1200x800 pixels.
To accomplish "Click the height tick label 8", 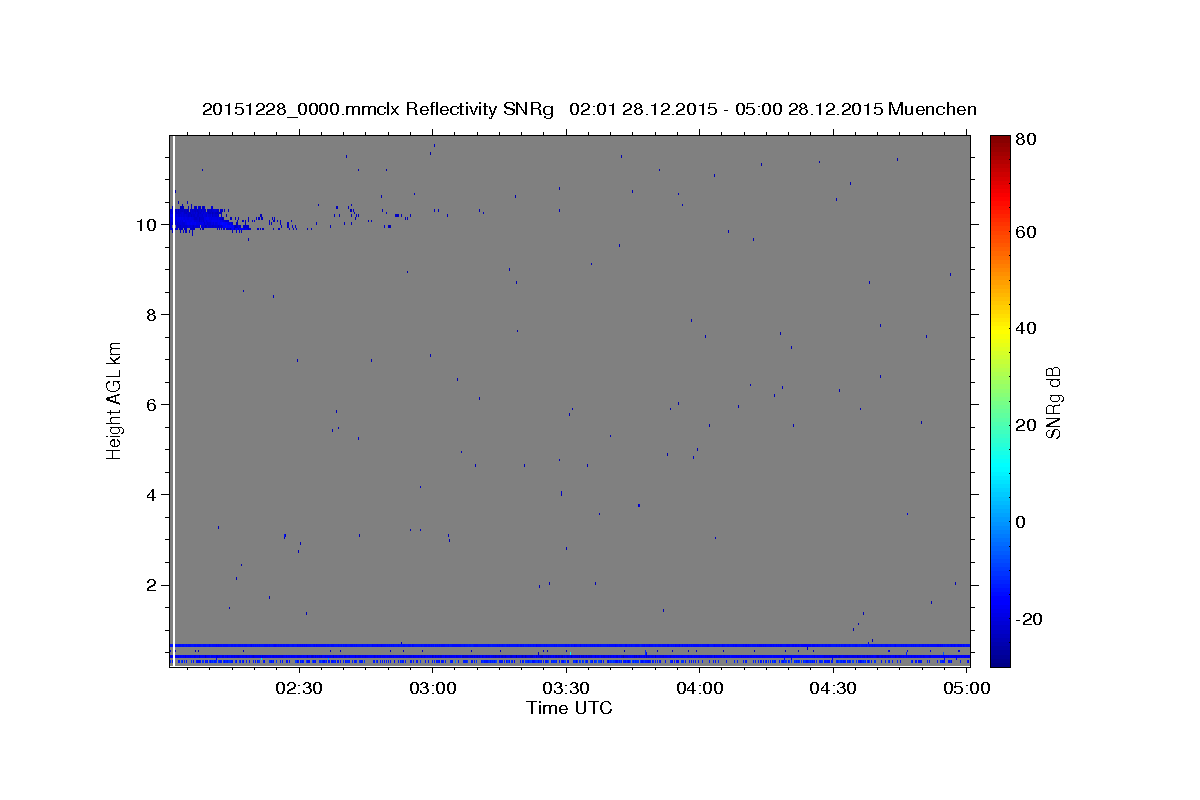I will (x=151, y=315).
